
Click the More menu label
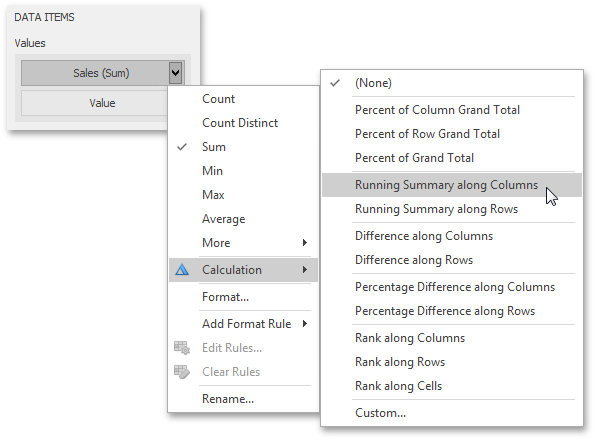pos(216,243)
